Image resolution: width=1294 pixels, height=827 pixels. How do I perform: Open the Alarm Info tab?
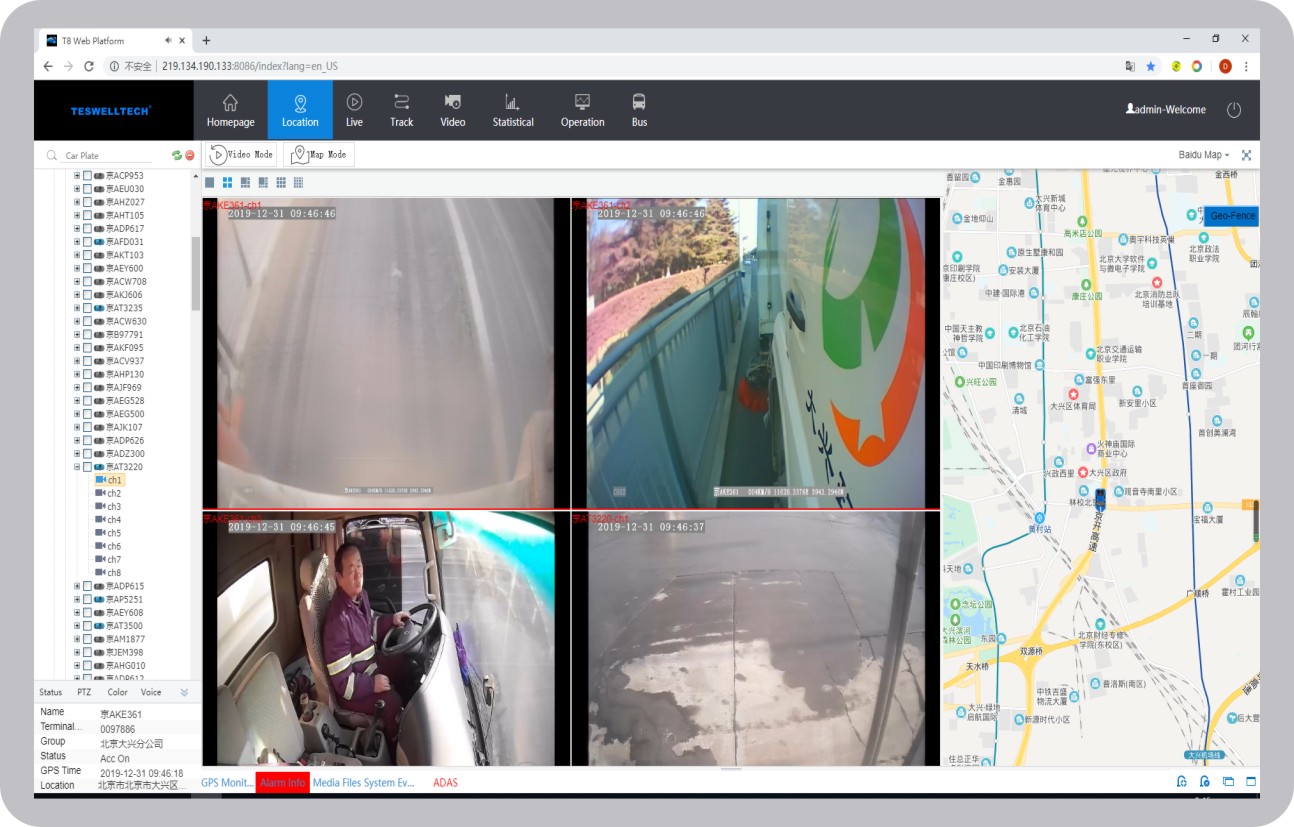282,782
